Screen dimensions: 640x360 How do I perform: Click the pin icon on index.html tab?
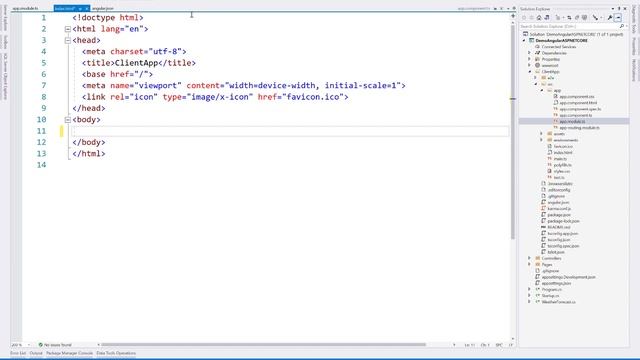(x=80, y=9)
